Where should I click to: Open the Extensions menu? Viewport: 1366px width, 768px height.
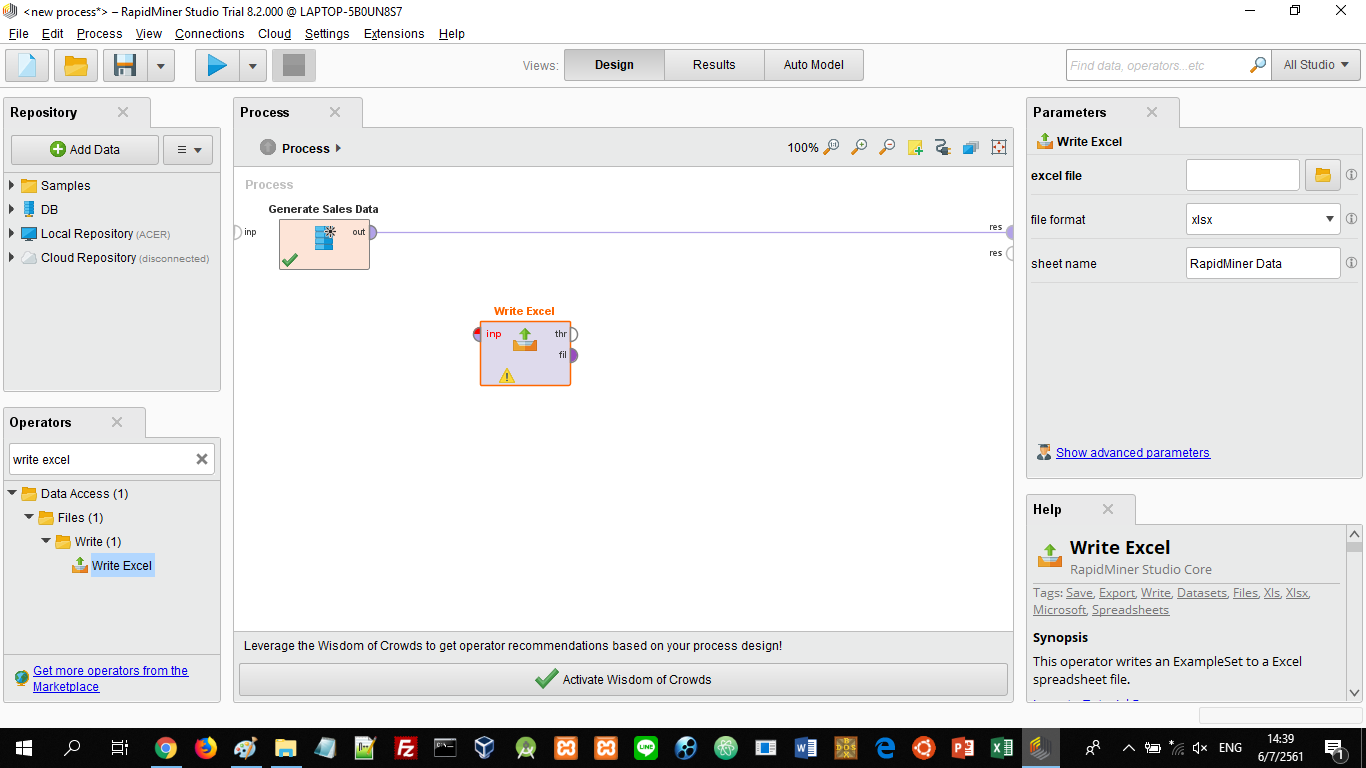[x=393, y=33]
